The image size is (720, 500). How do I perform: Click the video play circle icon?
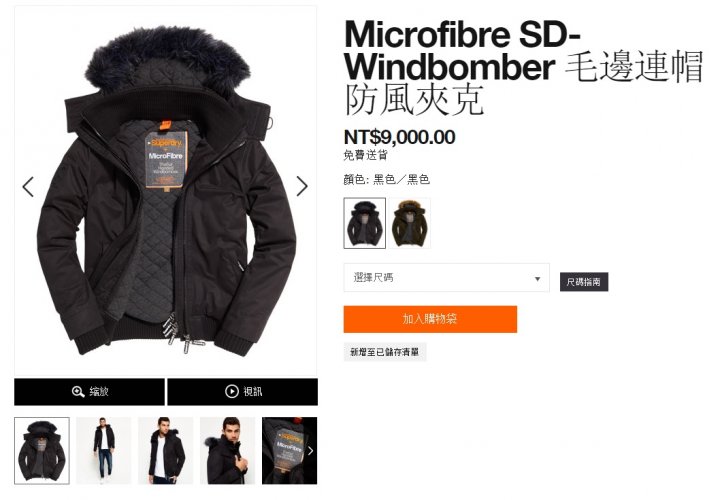[x=232, y=391]
